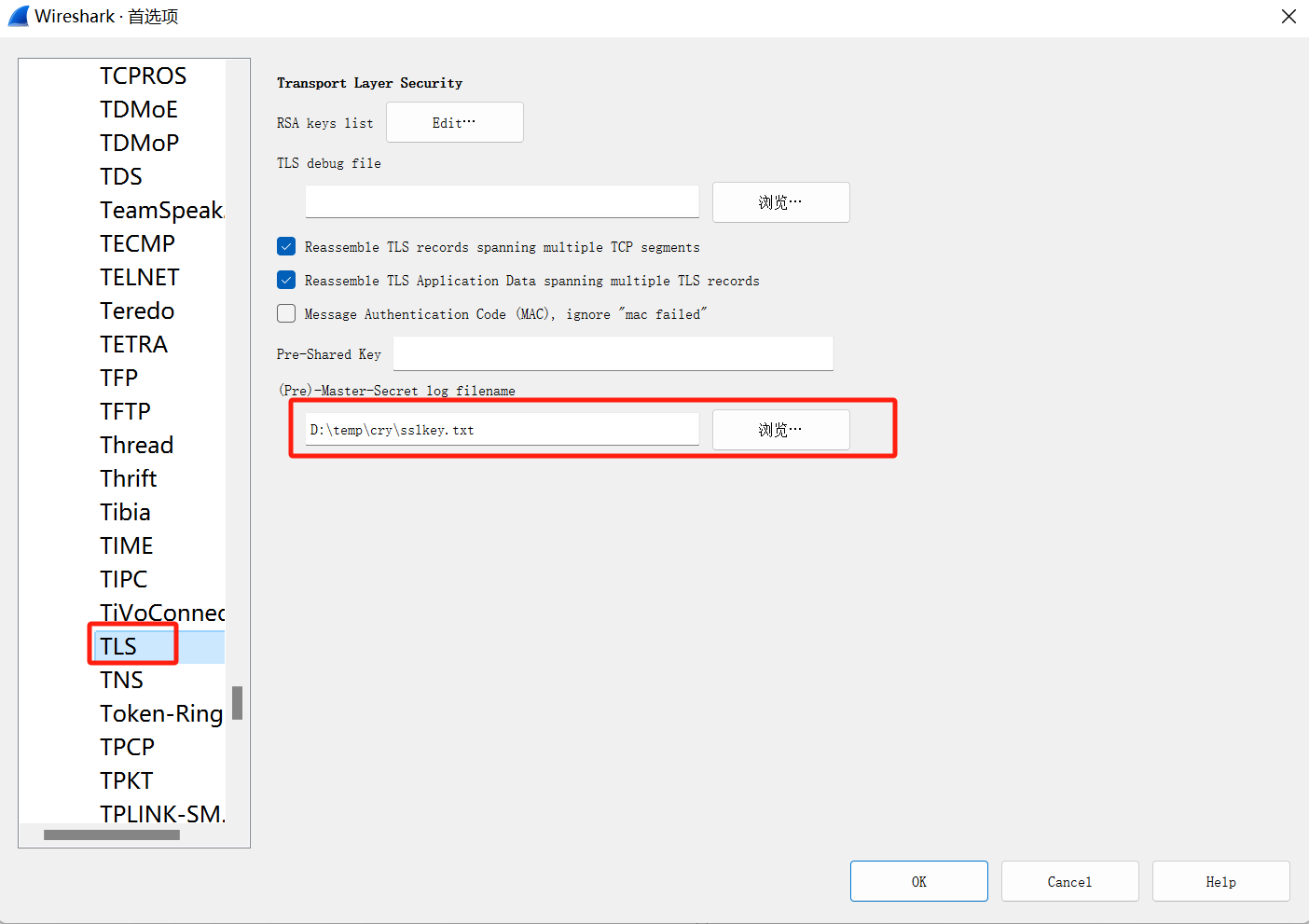Select TIME protocol entry
Screen dimensions: 1309x924
pyautogui.click(x=127, y=545)
